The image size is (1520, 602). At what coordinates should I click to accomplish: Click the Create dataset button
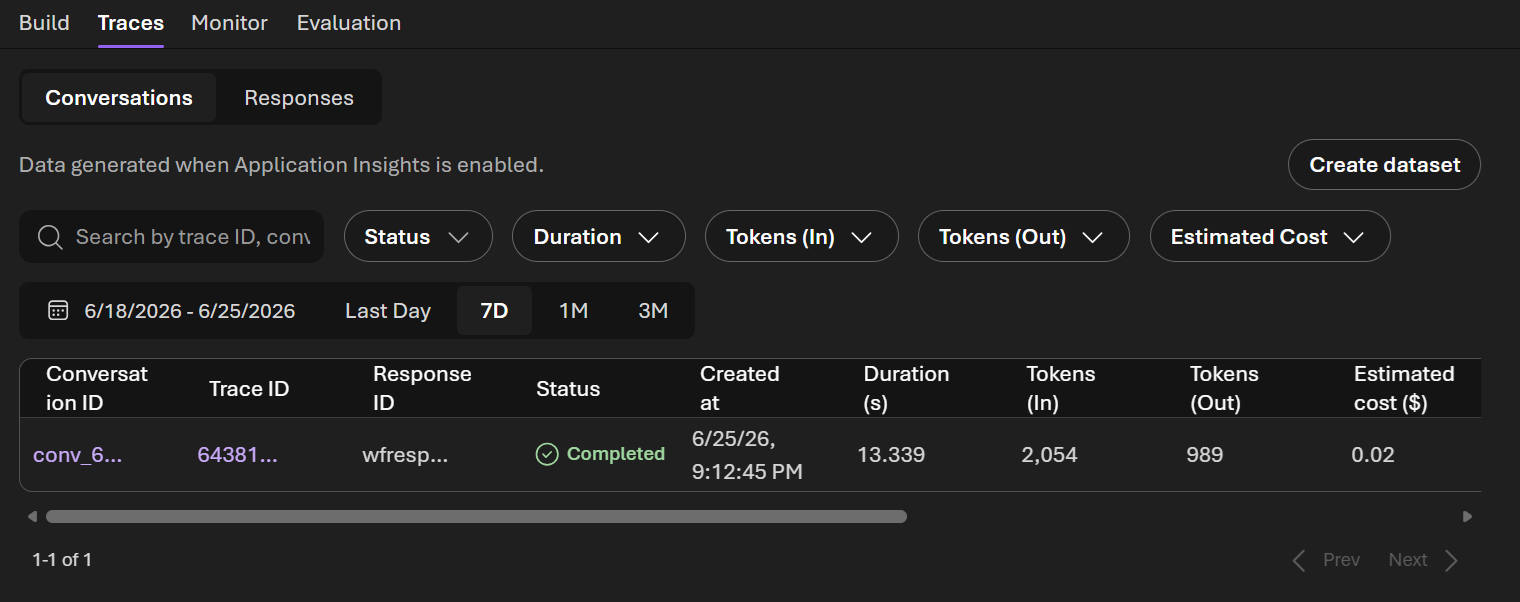1385,165
